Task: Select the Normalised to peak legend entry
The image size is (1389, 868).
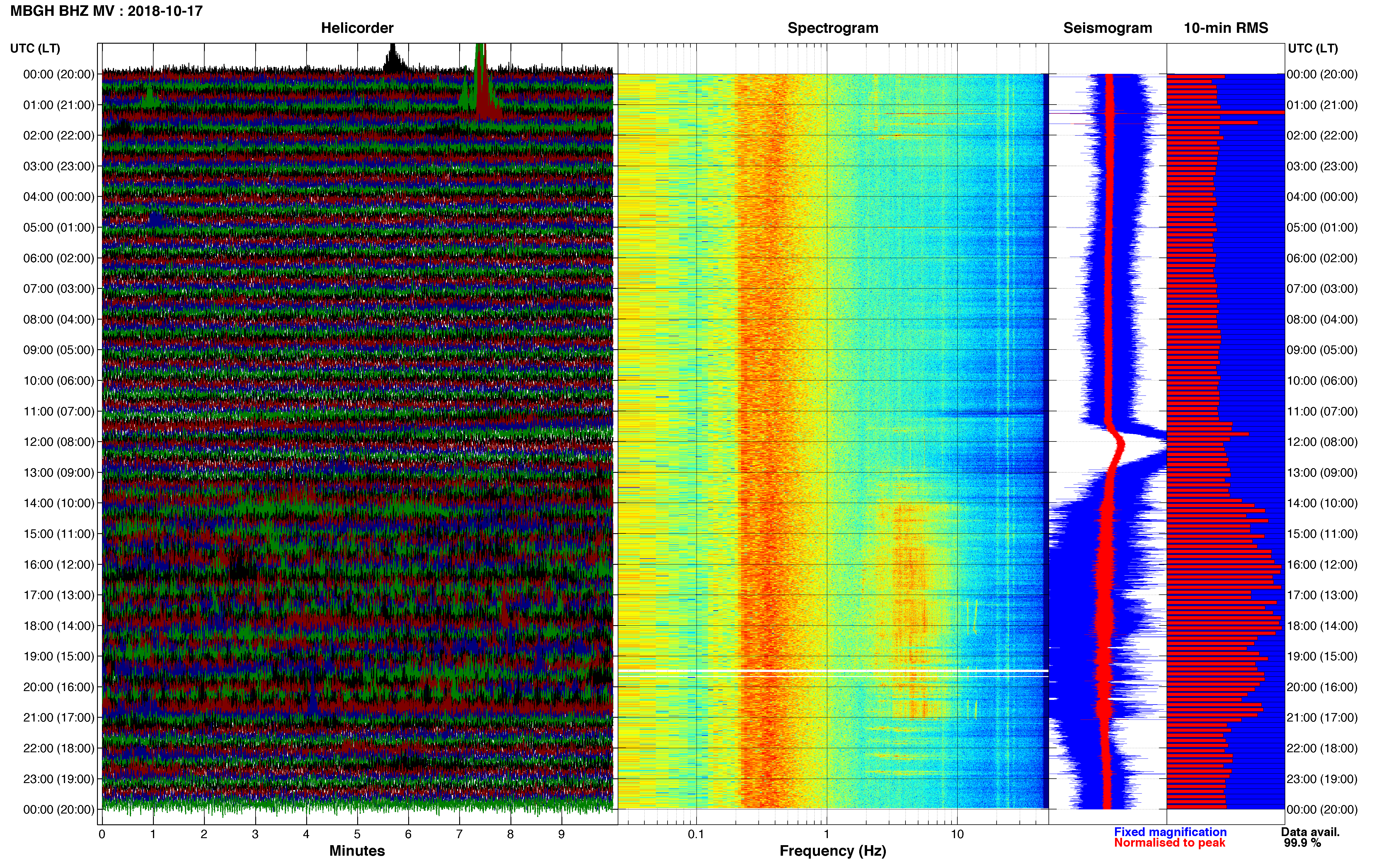Action: [x=1170, y=843]
